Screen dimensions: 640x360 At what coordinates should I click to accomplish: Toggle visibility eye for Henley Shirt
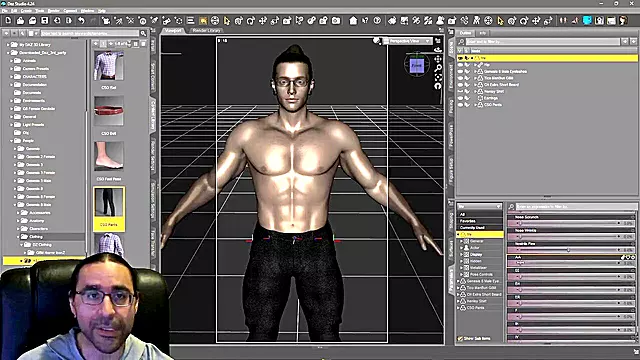(460, 91)
